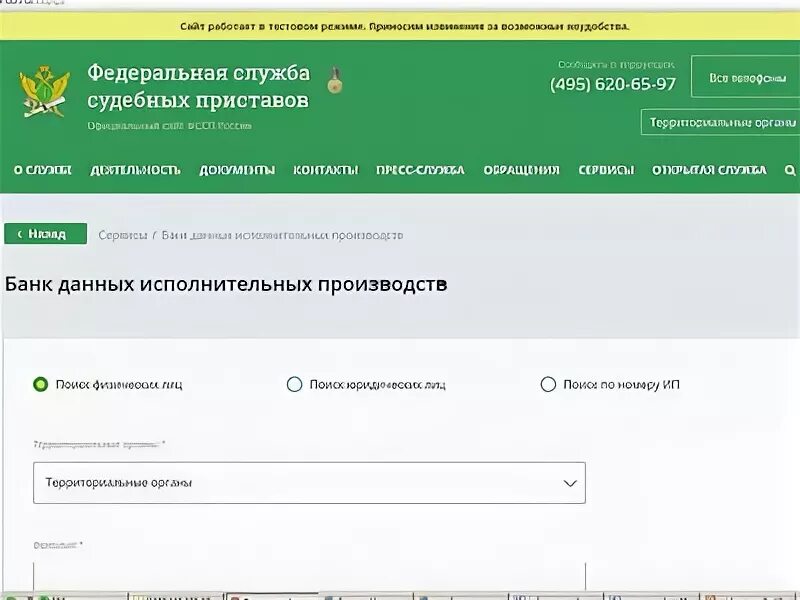This screenshot has width=800, height=600.
Task: Select 'Поиск по номеру ИП' radio button
Action: [x=546, y=383]
